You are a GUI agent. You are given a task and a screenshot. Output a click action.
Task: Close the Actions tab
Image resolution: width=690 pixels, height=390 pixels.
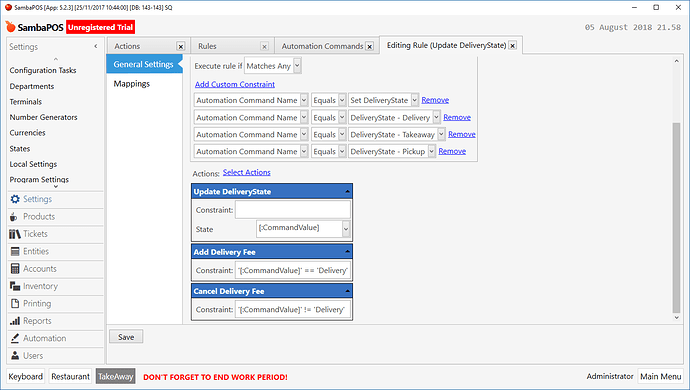coord(180,46)
